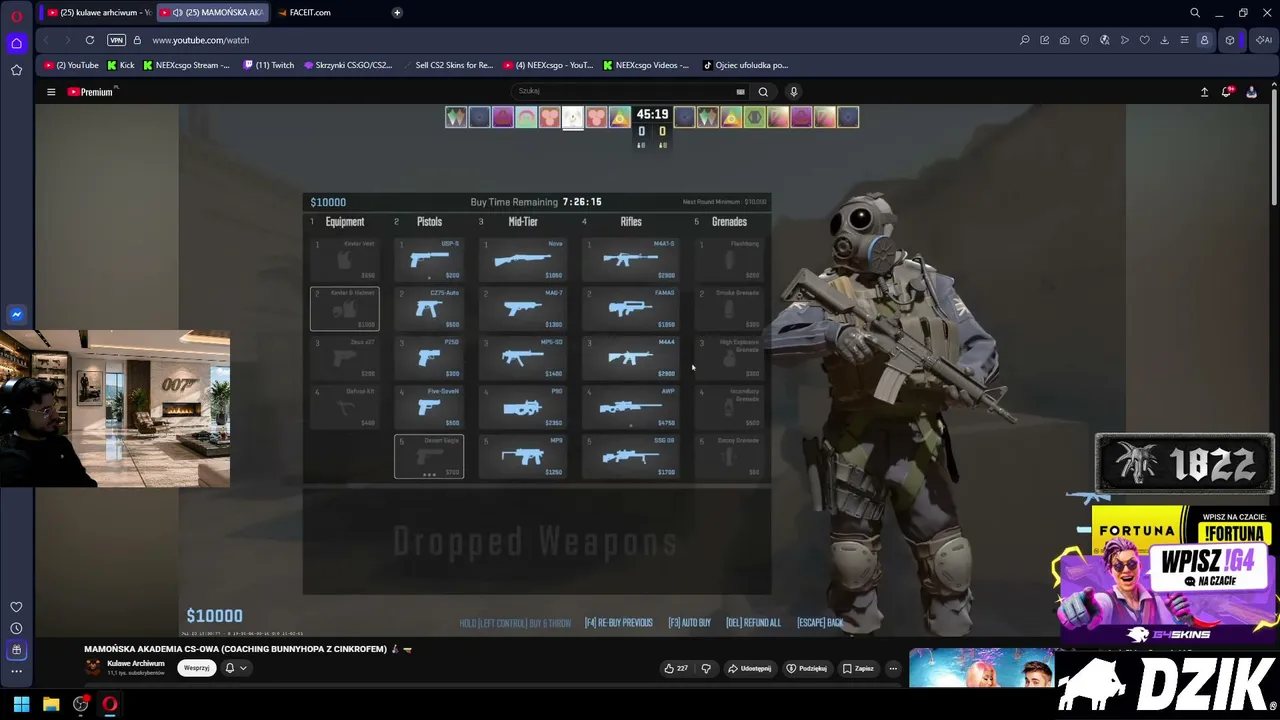The width and height of the screenshot is (1280, 720).
Task: Purchase the M4A4 rifle
Action: pos(630,358)
